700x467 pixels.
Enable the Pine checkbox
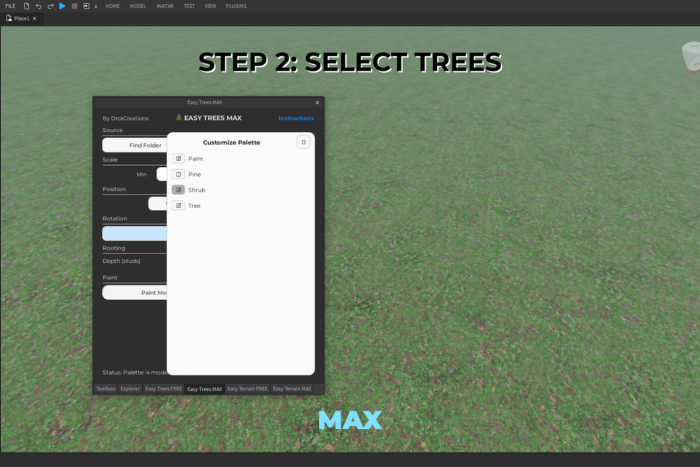point(179,174)
